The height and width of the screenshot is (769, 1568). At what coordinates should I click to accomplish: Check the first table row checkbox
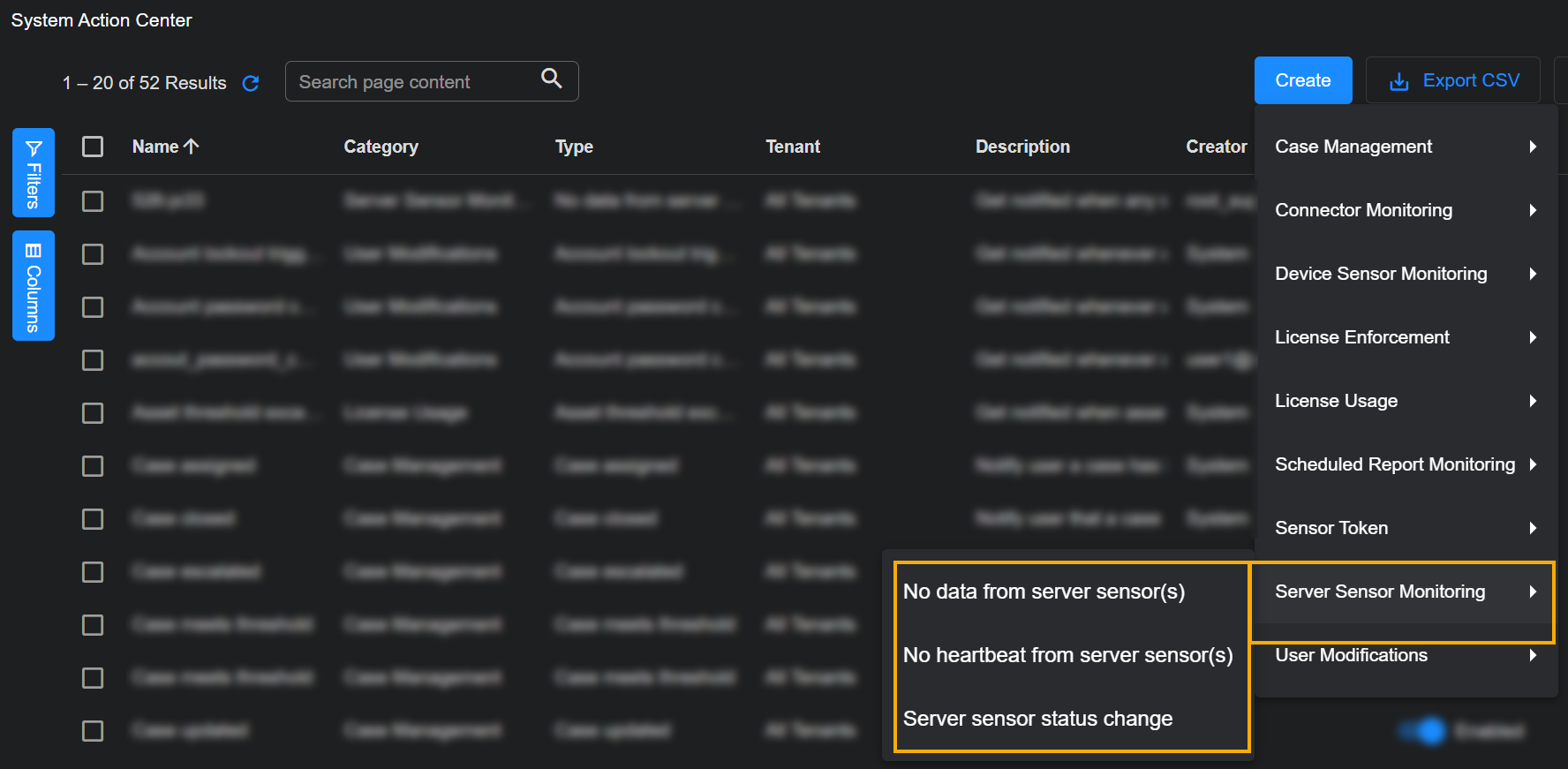coord(93,201)
